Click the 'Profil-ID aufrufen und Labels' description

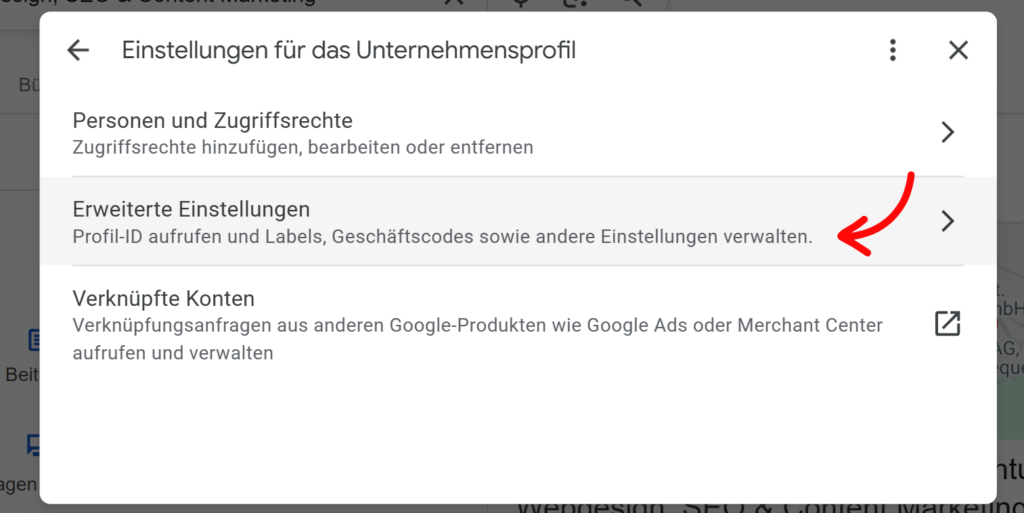(442, 237)
